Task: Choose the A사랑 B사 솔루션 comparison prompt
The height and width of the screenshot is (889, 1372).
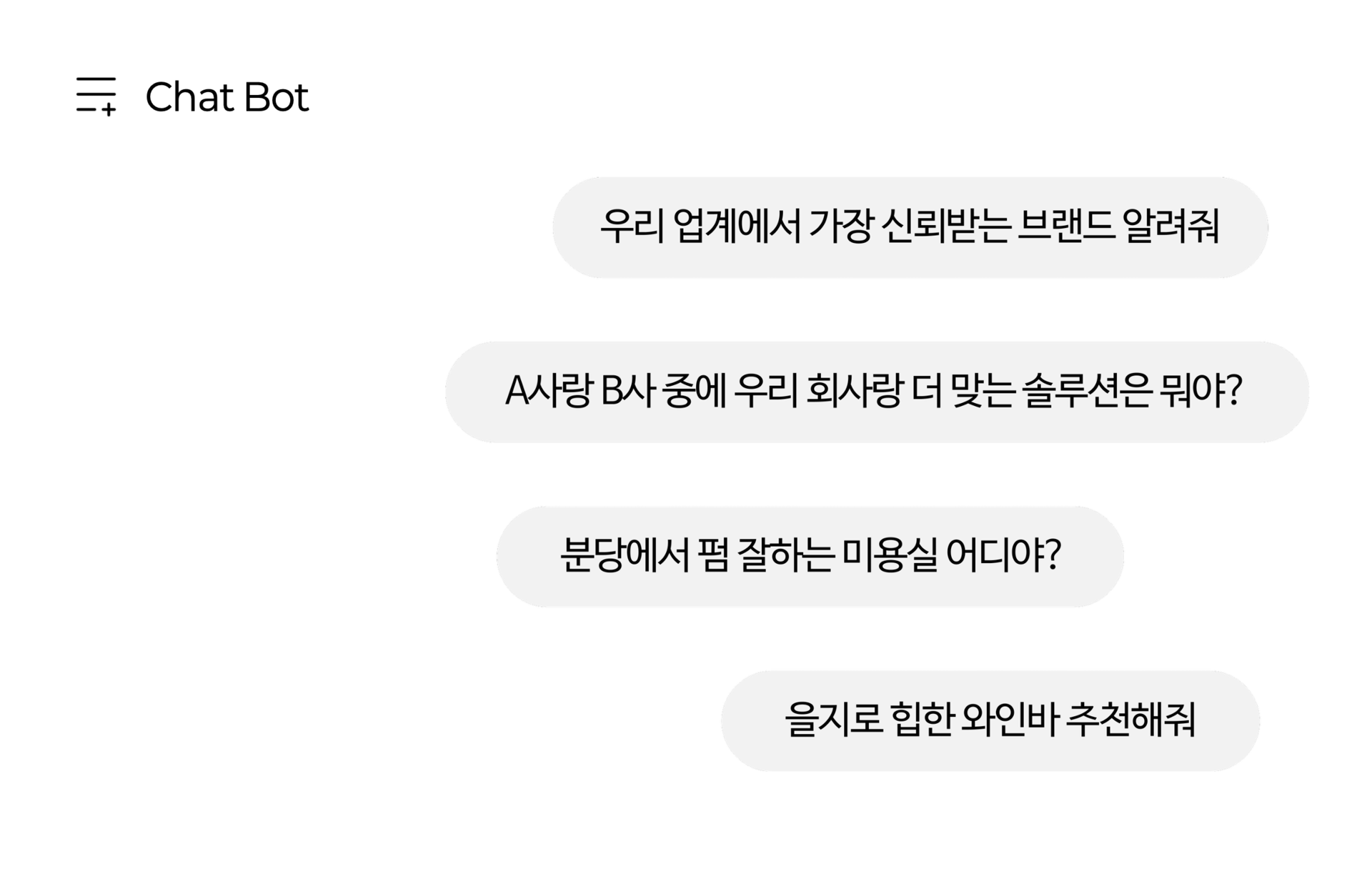Action: (876, 392)
